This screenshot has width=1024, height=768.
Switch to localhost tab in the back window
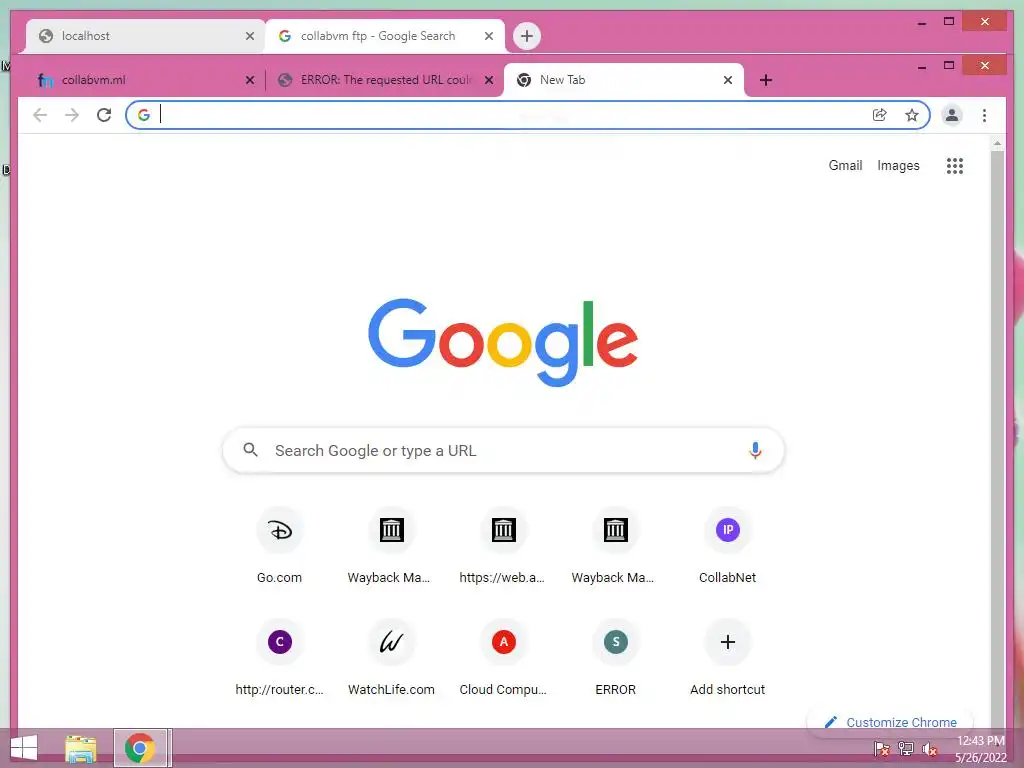coord(145,37)
